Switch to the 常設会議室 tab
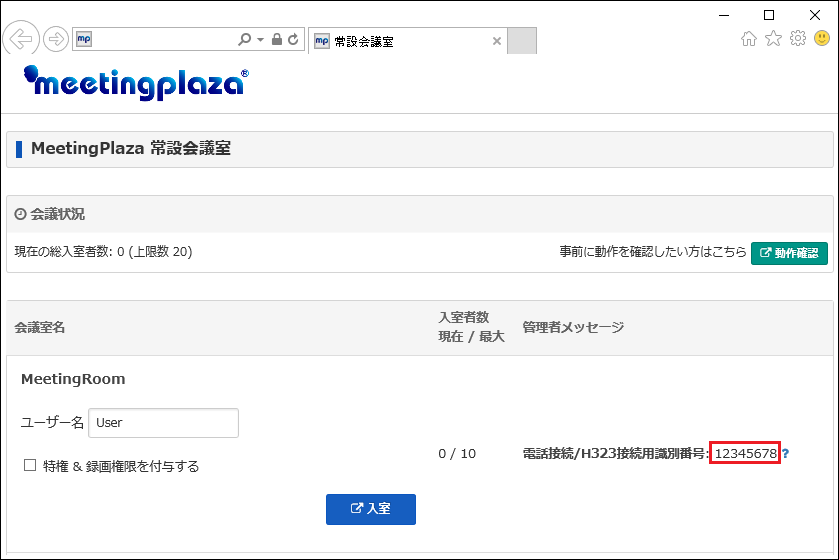 coord(407,41)
